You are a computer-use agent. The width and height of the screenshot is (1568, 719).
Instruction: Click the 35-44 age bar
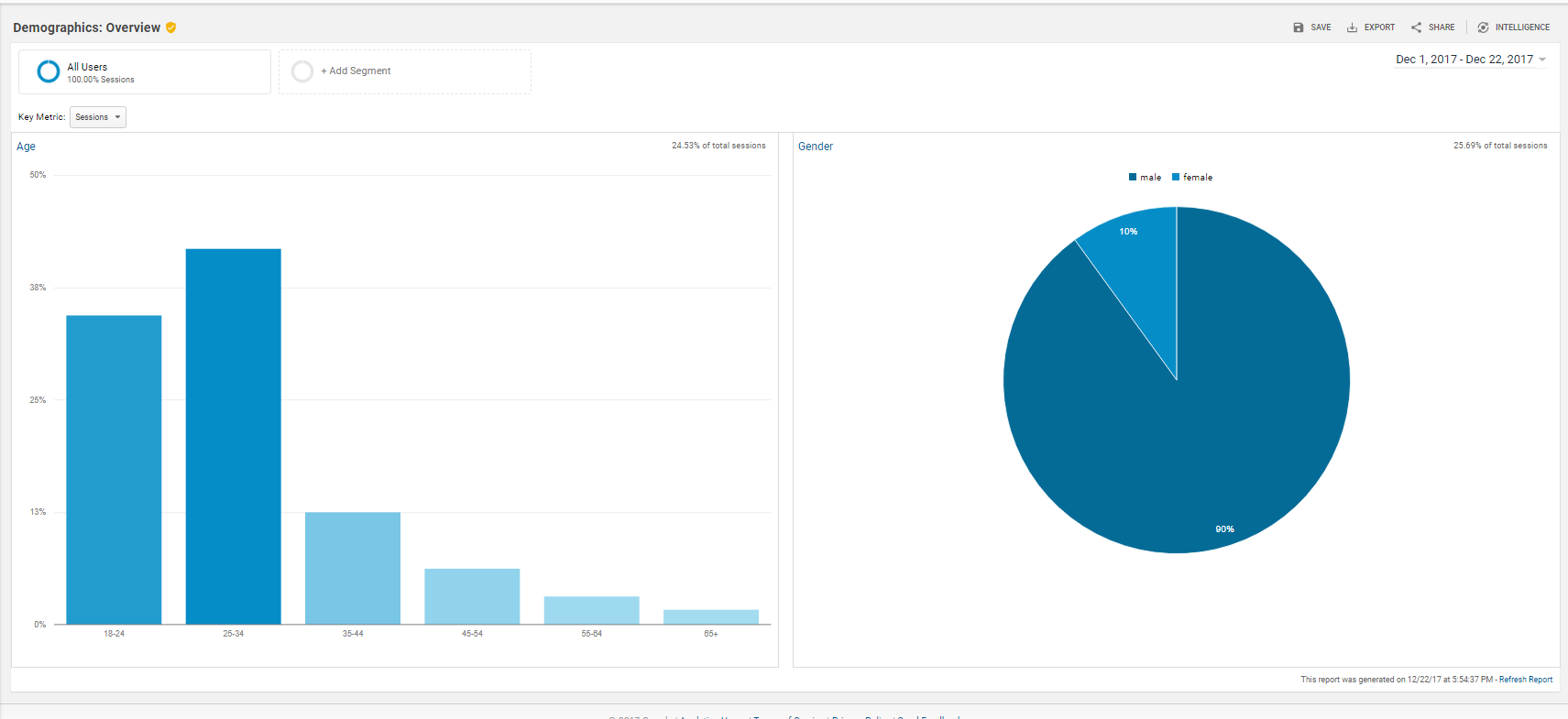tap(352, 568)
